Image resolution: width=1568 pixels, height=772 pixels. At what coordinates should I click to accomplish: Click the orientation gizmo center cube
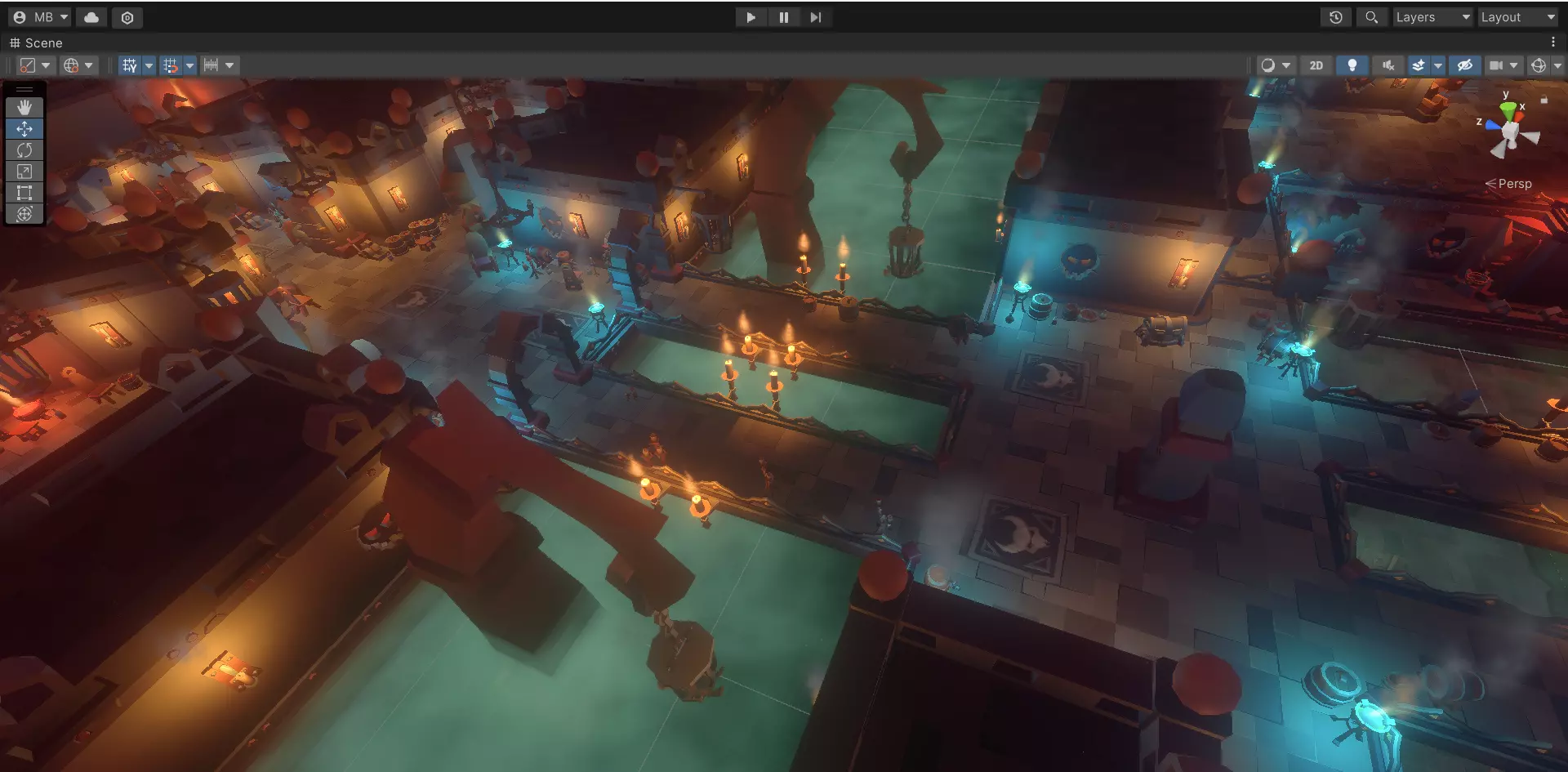1510,132
